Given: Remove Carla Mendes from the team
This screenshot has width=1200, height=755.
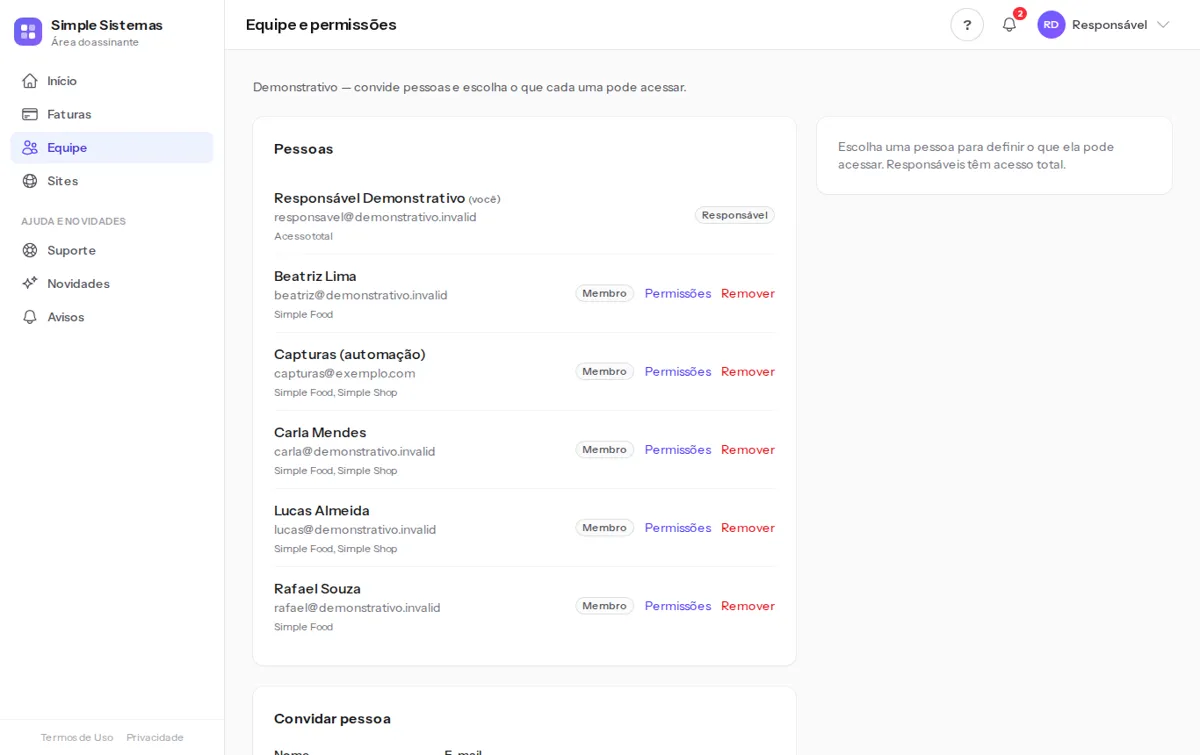Looking at the screenshot, I should (x=748, y=449).
